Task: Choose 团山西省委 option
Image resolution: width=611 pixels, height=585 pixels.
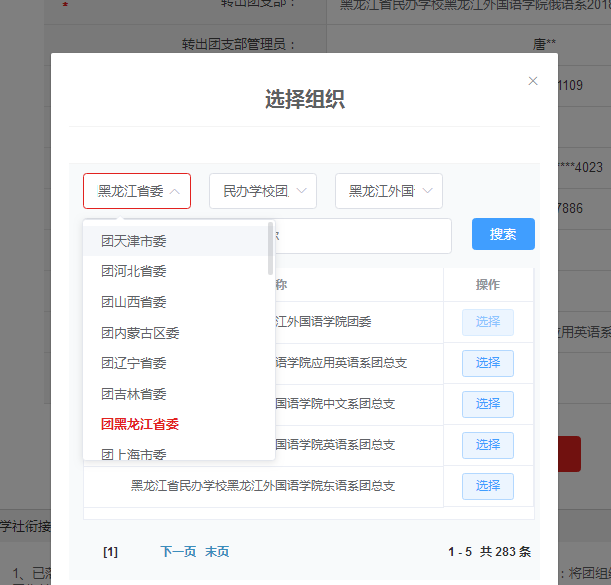Action: [175, 302]
